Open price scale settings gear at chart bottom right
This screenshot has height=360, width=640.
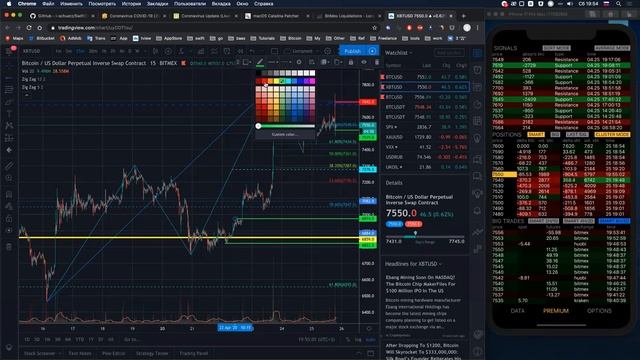coord(369,328)
